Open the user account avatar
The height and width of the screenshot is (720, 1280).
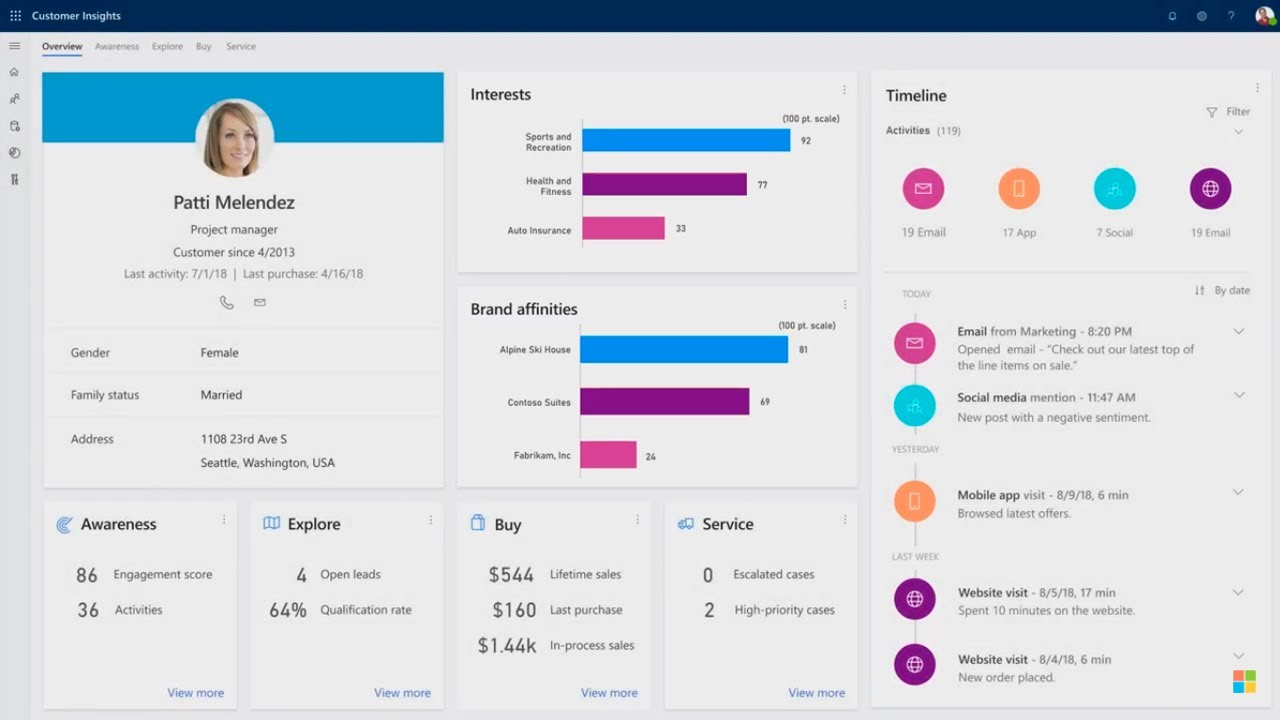coord(1265,16)
